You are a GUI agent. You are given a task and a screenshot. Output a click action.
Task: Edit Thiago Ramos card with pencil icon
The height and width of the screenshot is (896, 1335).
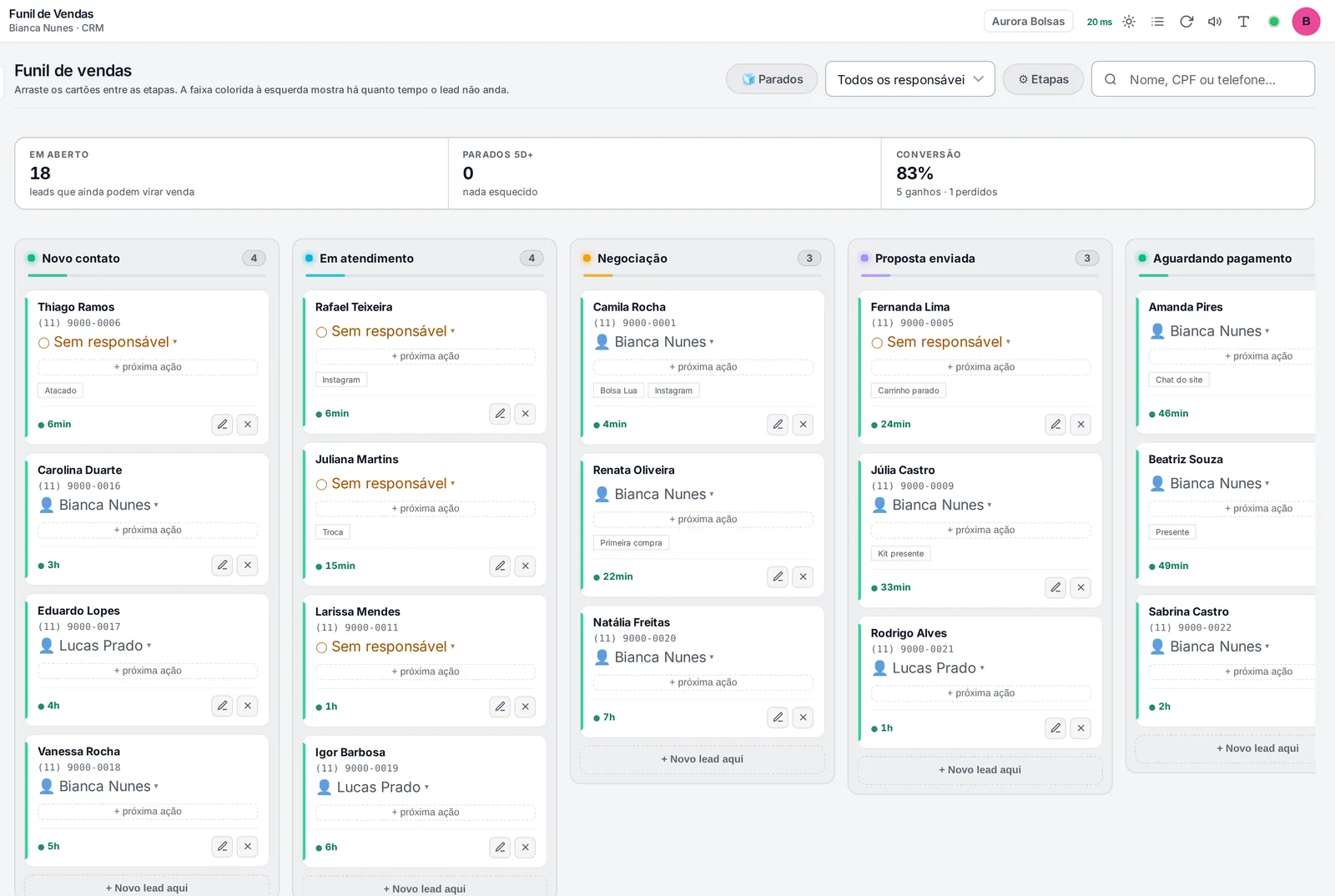pyautogui.click(x=222, y=425)
